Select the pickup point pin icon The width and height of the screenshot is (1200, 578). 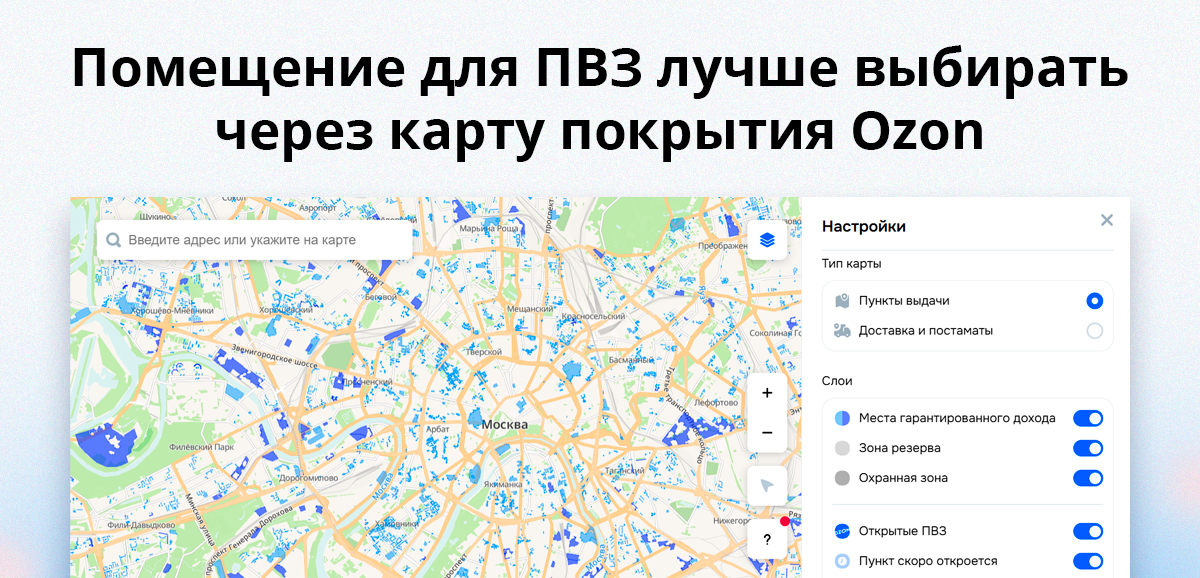[x=842, y=299]
